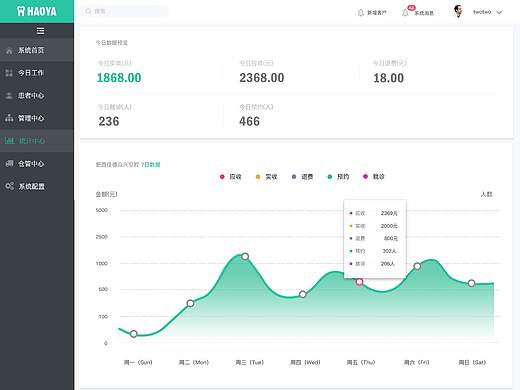The height and width of the screenshot is (390, 520).
Task: Collapse the sidebar with the hamburger icon
Action: (x=40, y=31)
